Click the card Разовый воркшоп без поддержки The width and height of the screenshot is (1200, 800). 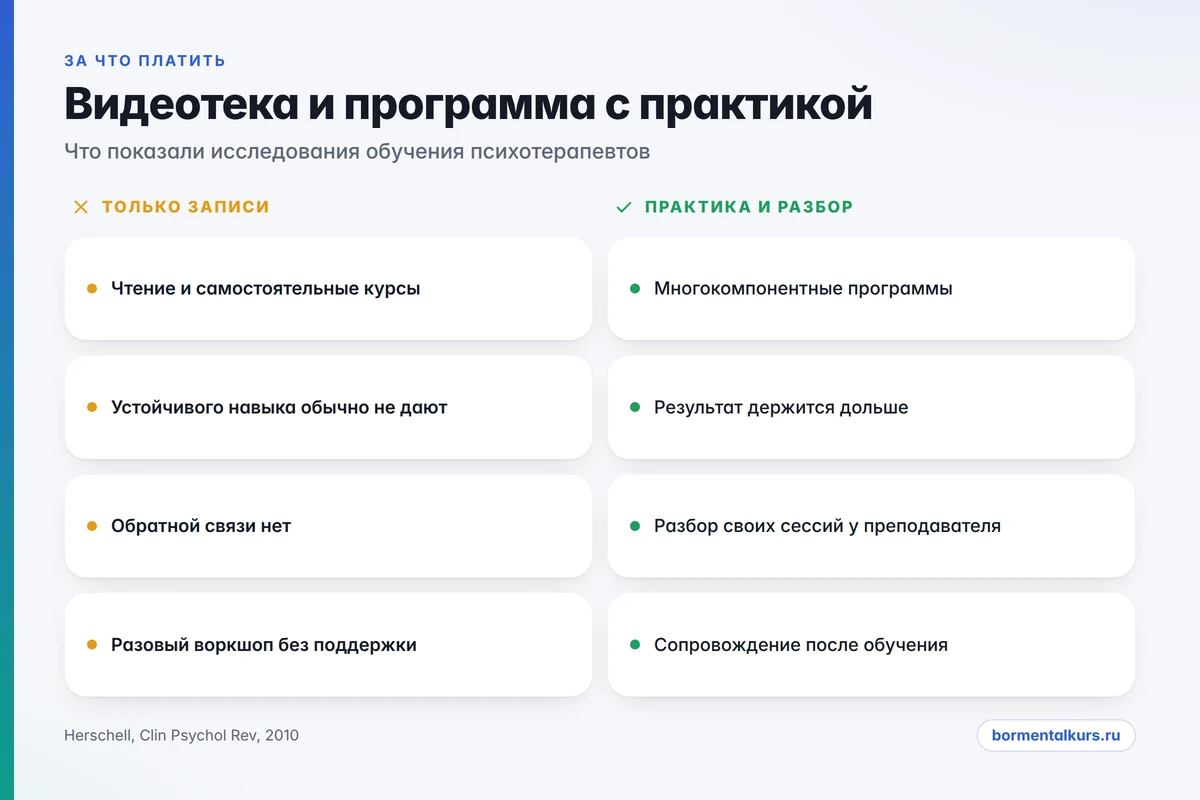[328, 645]
